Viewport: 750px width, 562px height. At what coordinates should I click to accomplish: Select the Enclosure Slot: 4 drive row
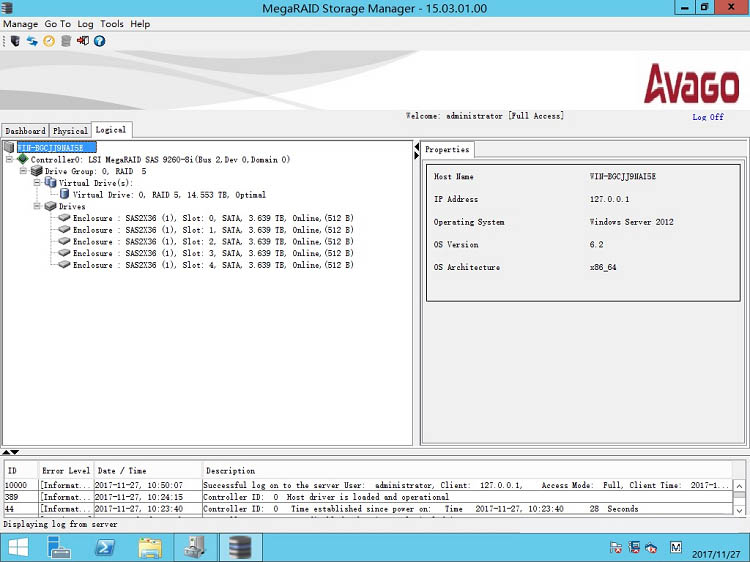[x=213, y=265]
